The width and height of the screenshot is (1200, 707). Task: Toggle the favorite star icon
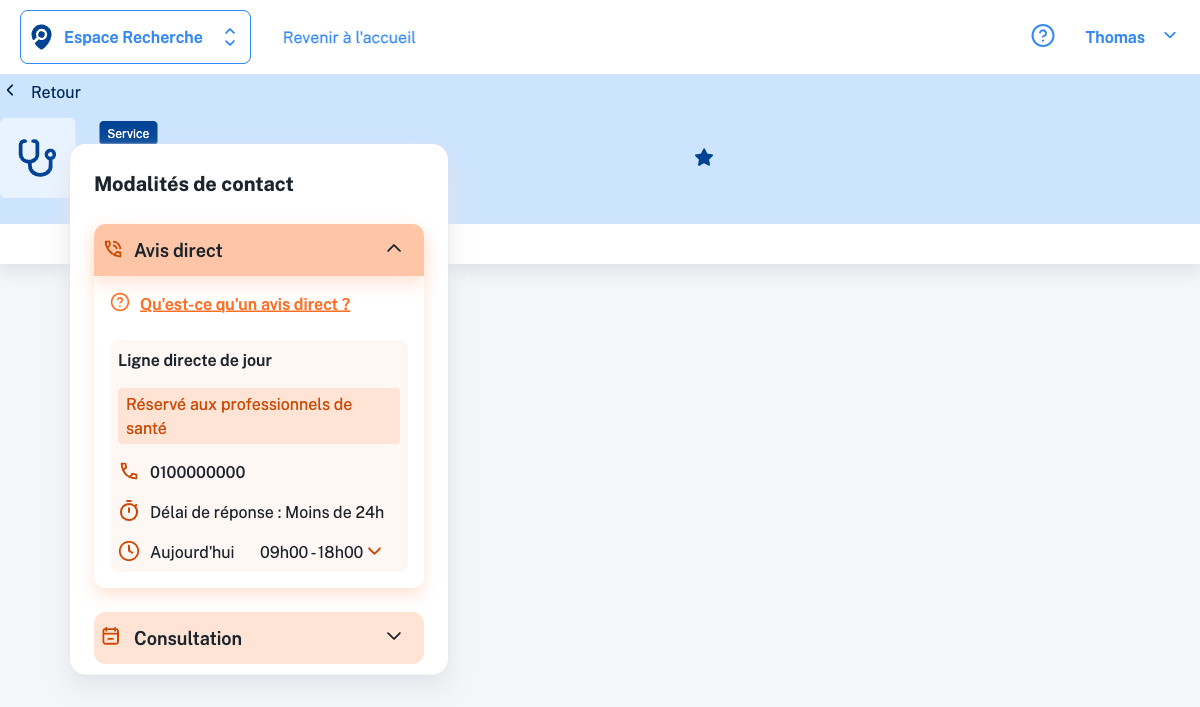[704, 158]
